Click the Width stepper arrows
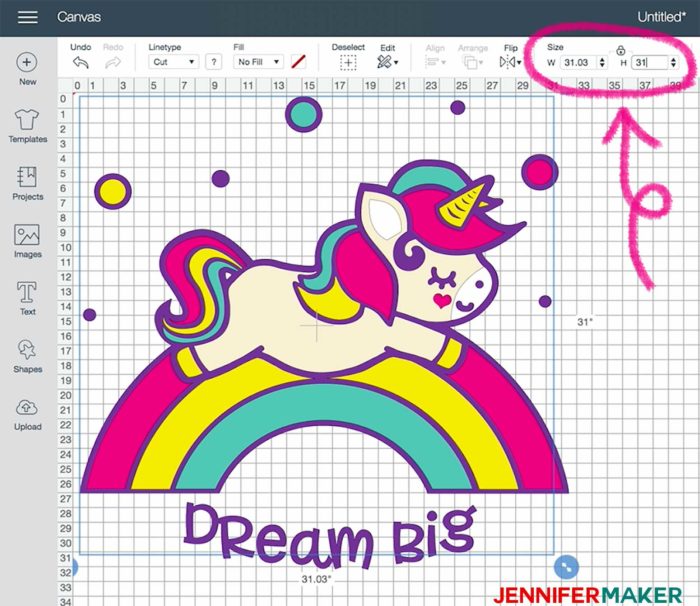 tap(602, 63)
